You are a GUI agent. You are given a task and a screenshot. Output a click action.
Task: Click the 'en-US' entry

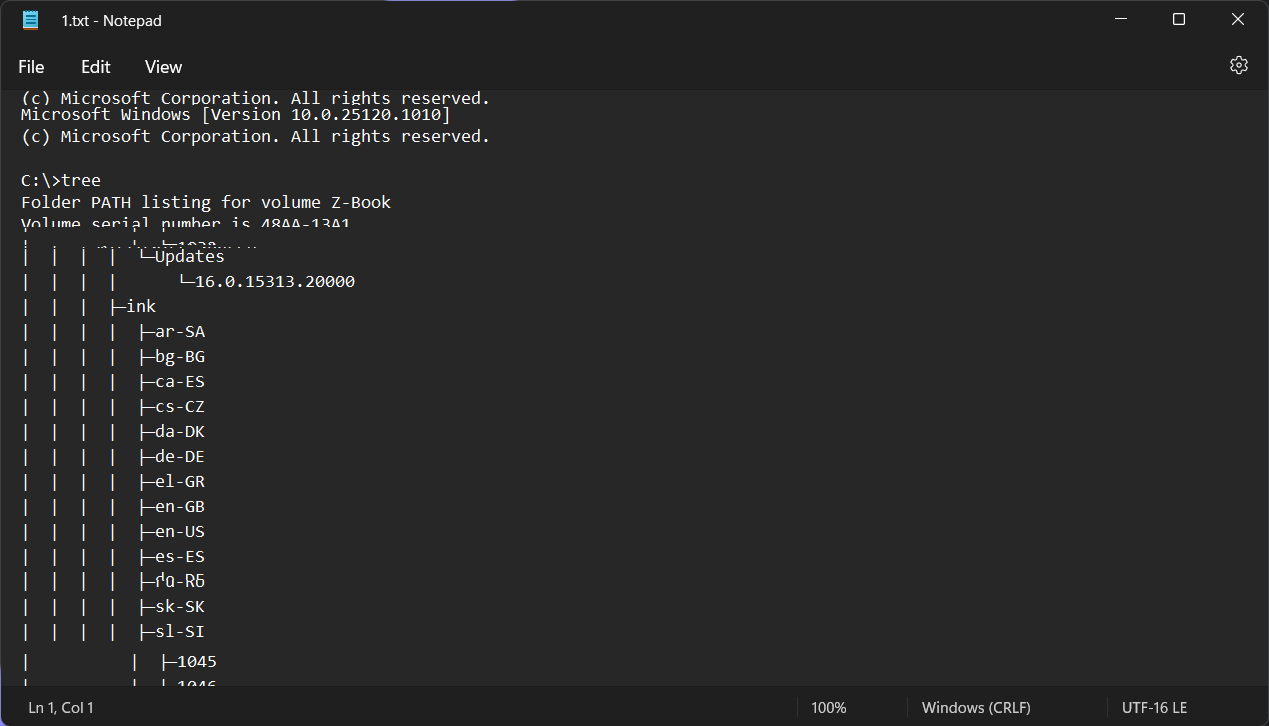tap(180, 532)
